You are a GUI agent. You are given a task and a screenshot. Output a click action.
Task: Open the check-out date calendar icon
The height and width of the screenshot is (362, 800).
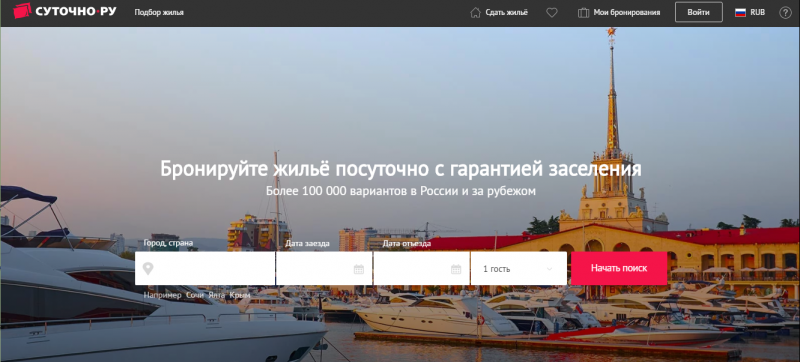(x=456, y=269)
